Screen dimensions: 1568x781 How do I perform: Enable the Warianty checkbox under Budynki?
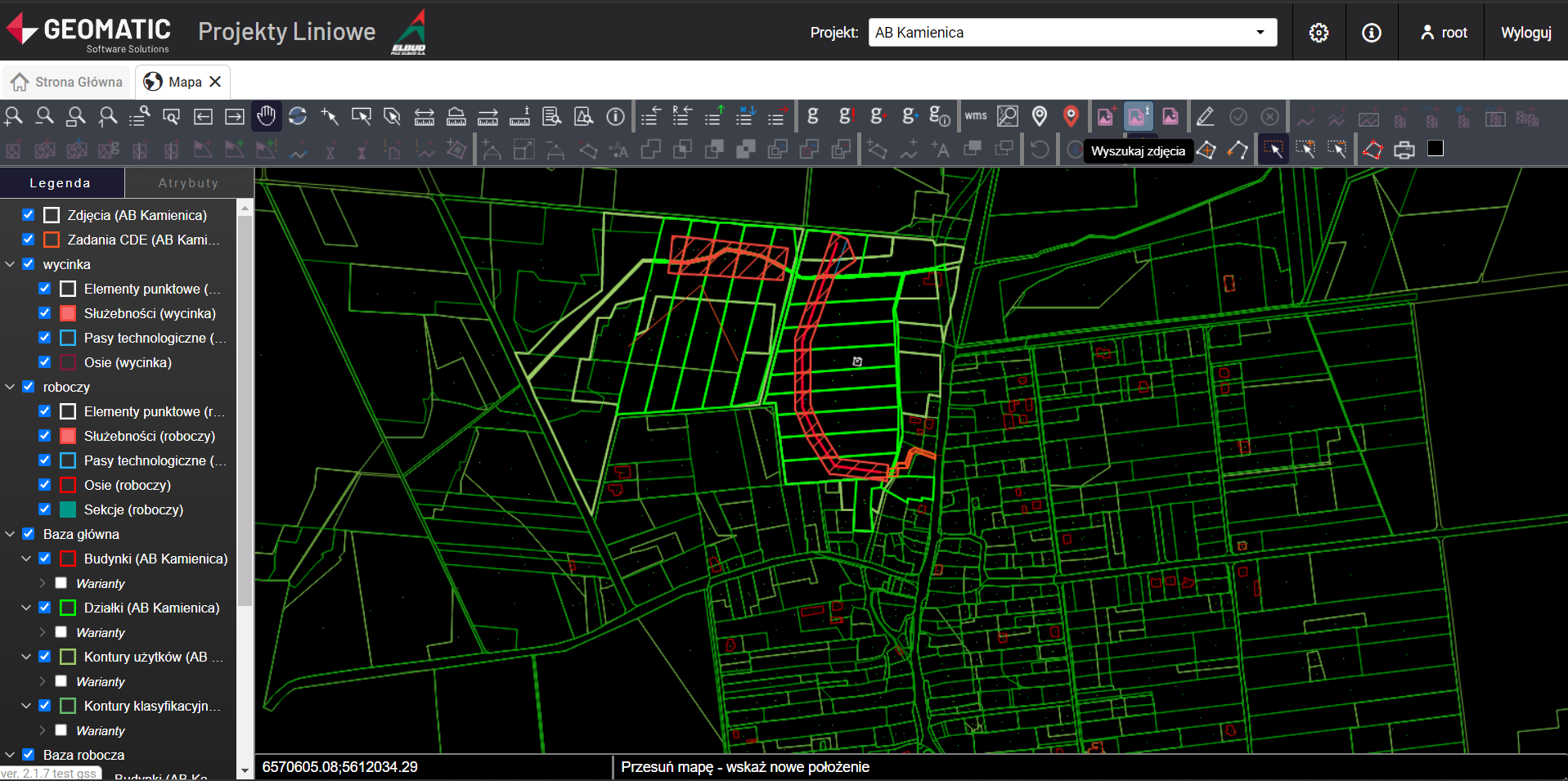(61, 583)
